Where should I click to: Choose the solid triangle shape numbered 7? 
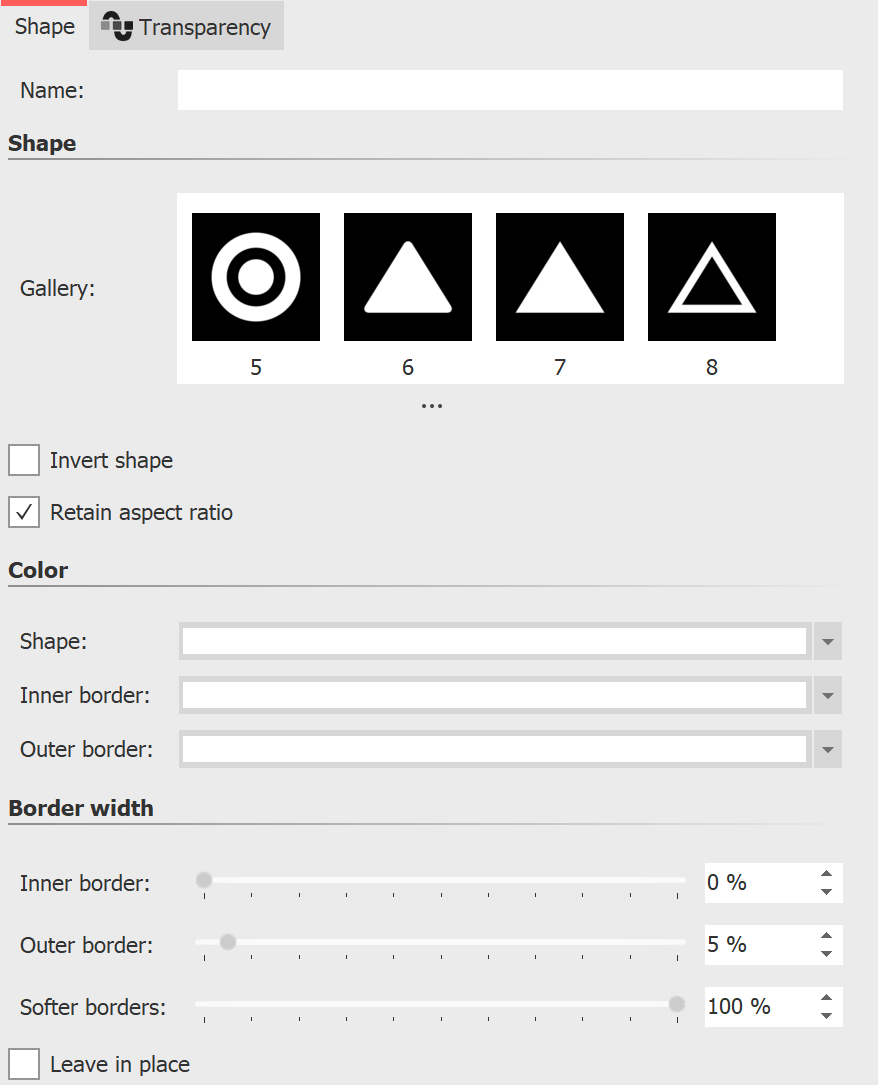click(560, 277)
